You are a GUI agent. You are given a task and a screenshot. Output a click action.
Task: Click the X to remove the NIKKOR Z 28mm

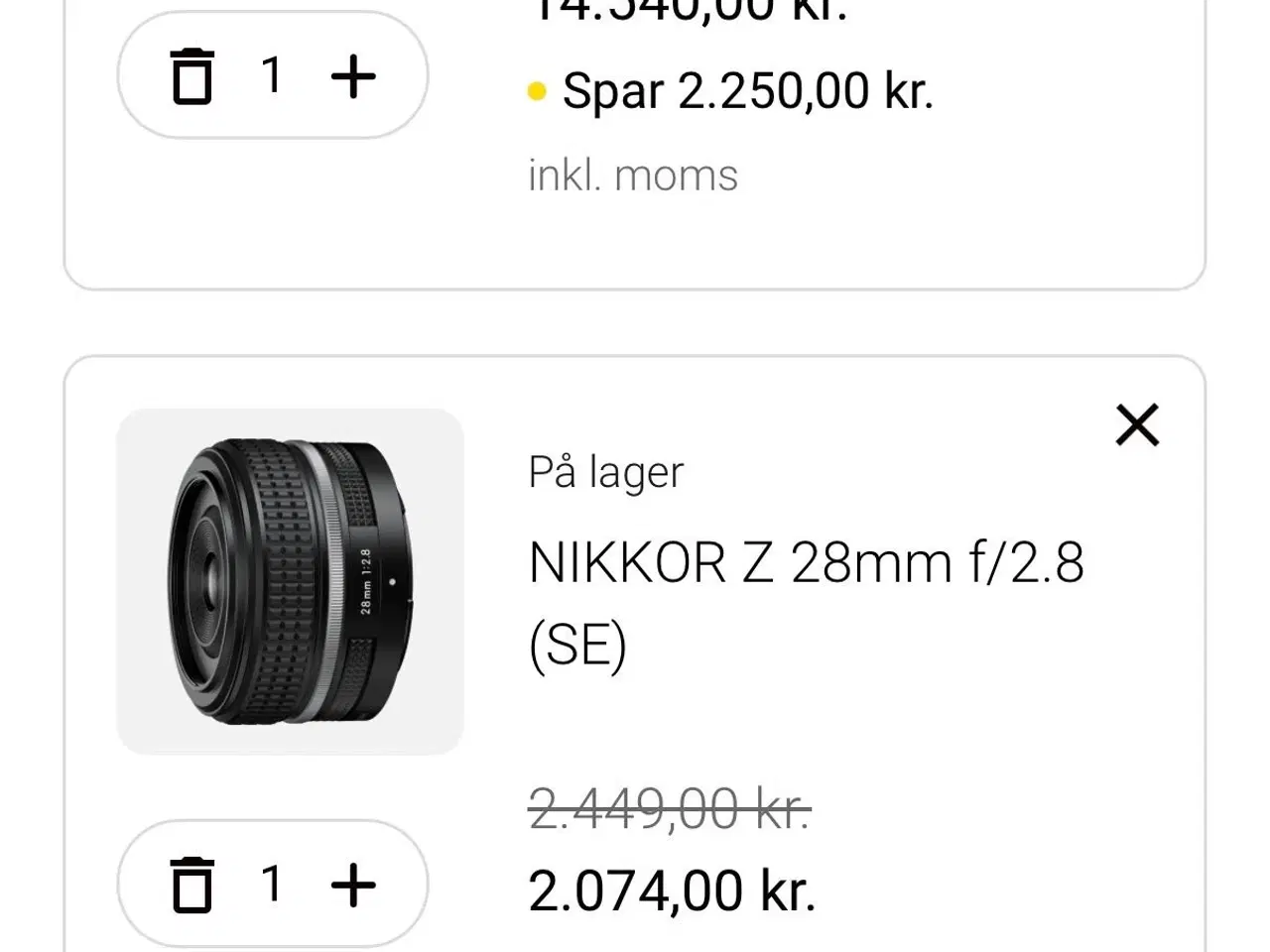click(x=1137, y=424)
